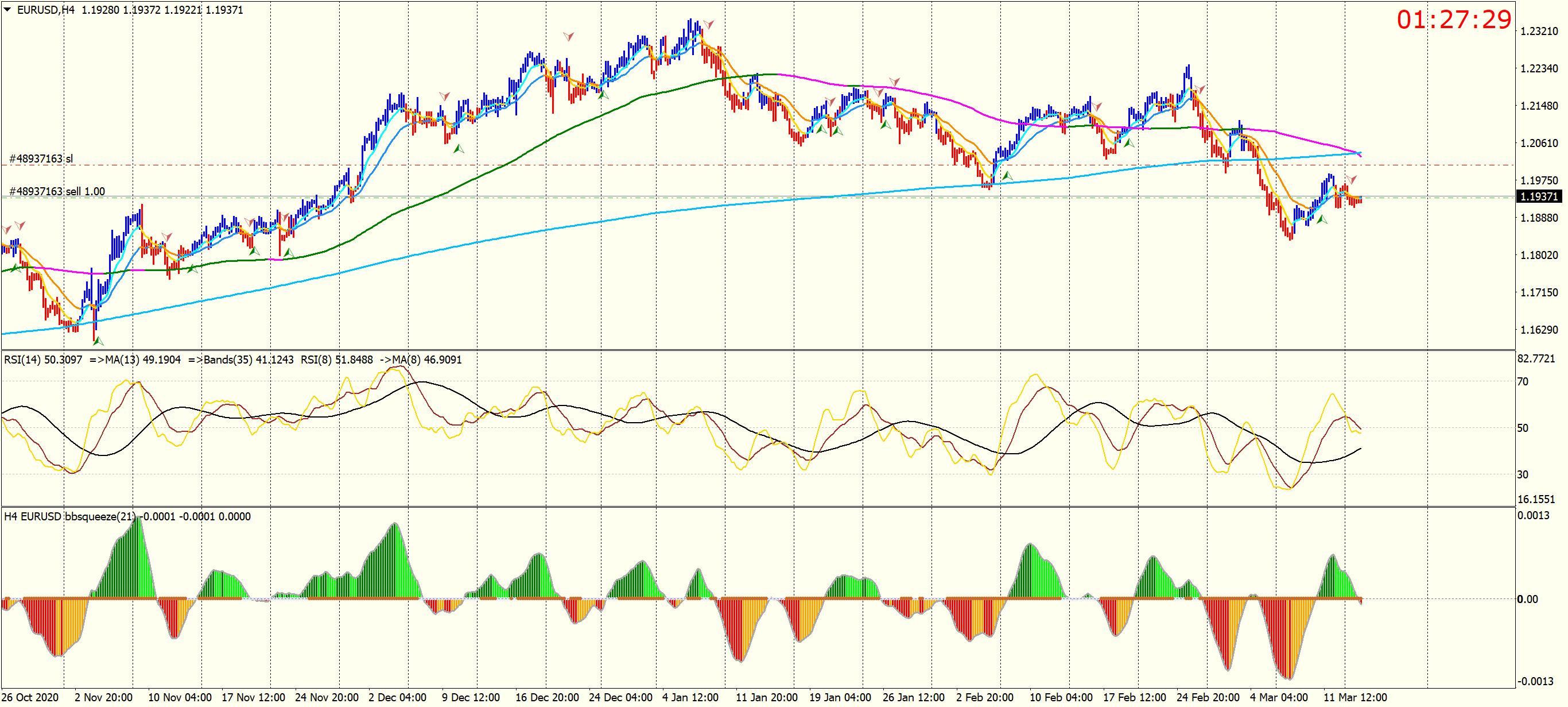Screen dimensions: 1568x707
Task: Click the rightmost green up arrow signal
Action: [1321, 219]
